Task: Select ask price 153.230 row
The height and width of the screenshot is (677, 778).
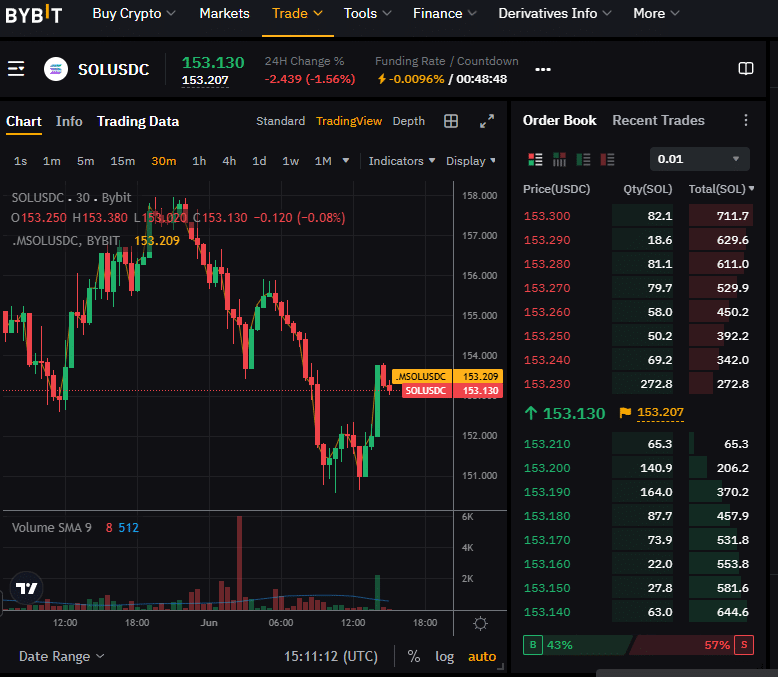Action: [x=638, y=384]
